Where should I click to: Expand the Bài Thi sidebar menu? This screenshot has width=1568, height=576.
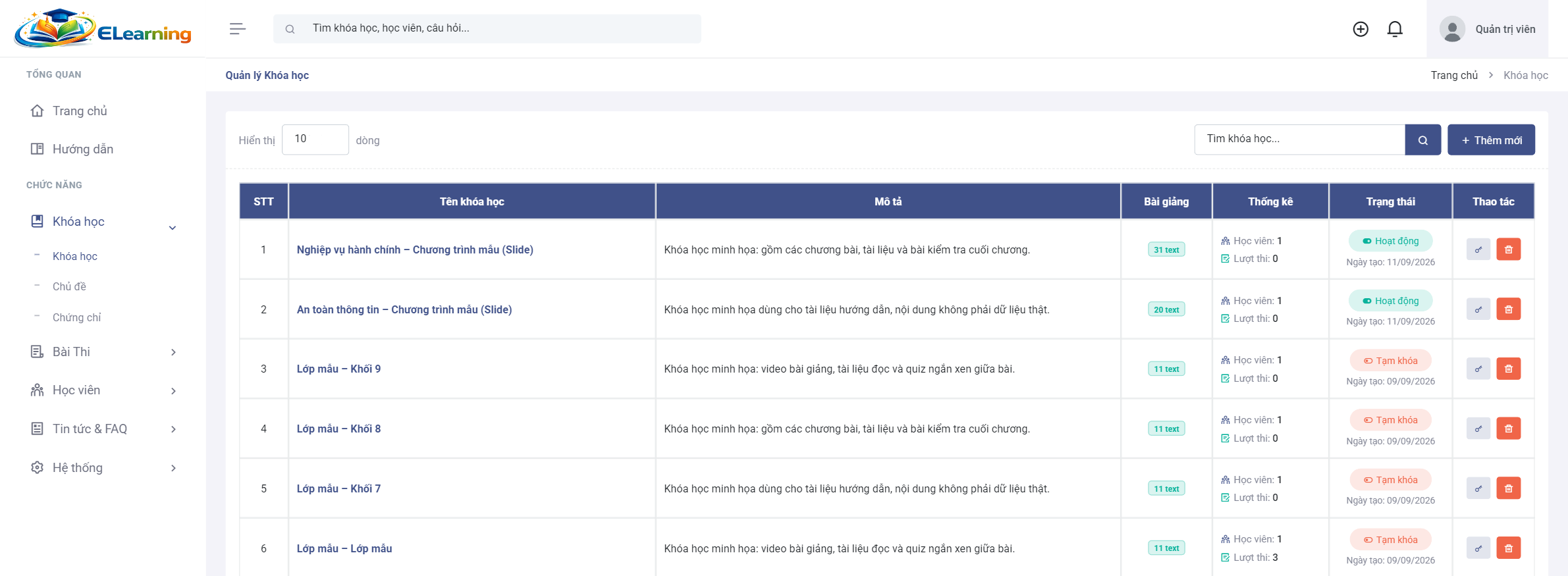tap(103, 352)
